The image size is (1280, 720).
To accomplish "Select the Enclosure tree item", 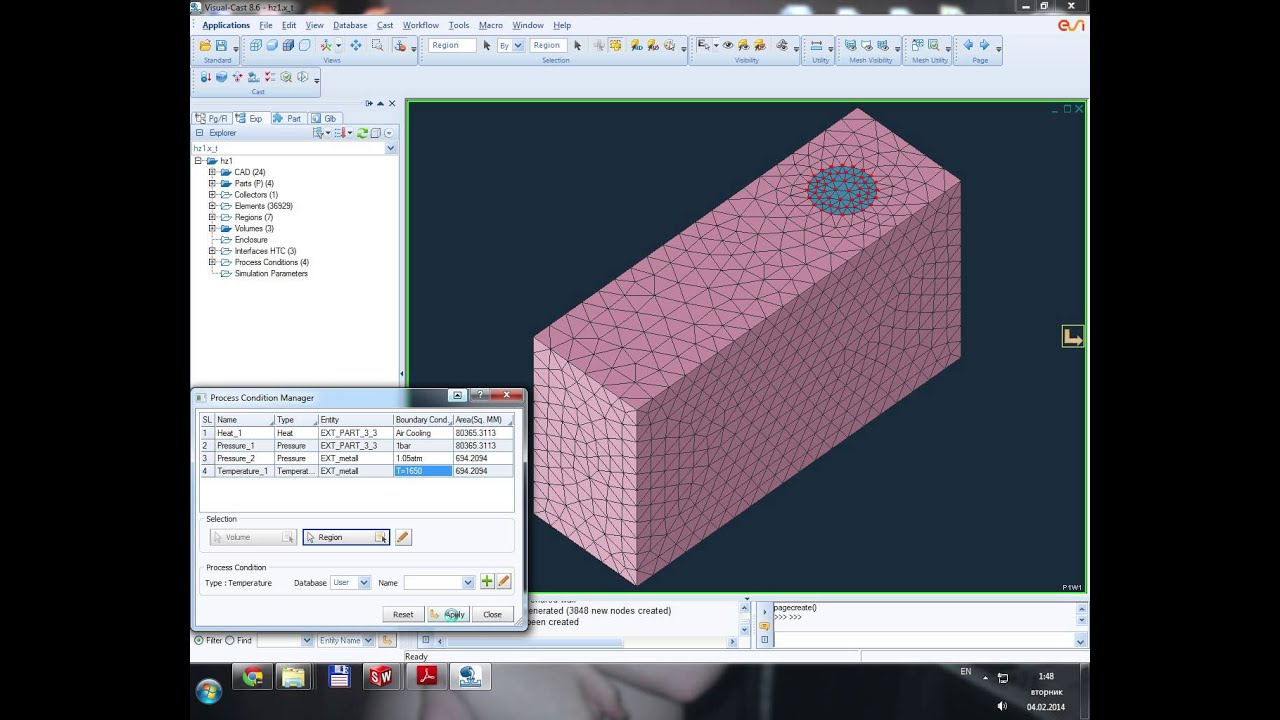I will (251, 240).
